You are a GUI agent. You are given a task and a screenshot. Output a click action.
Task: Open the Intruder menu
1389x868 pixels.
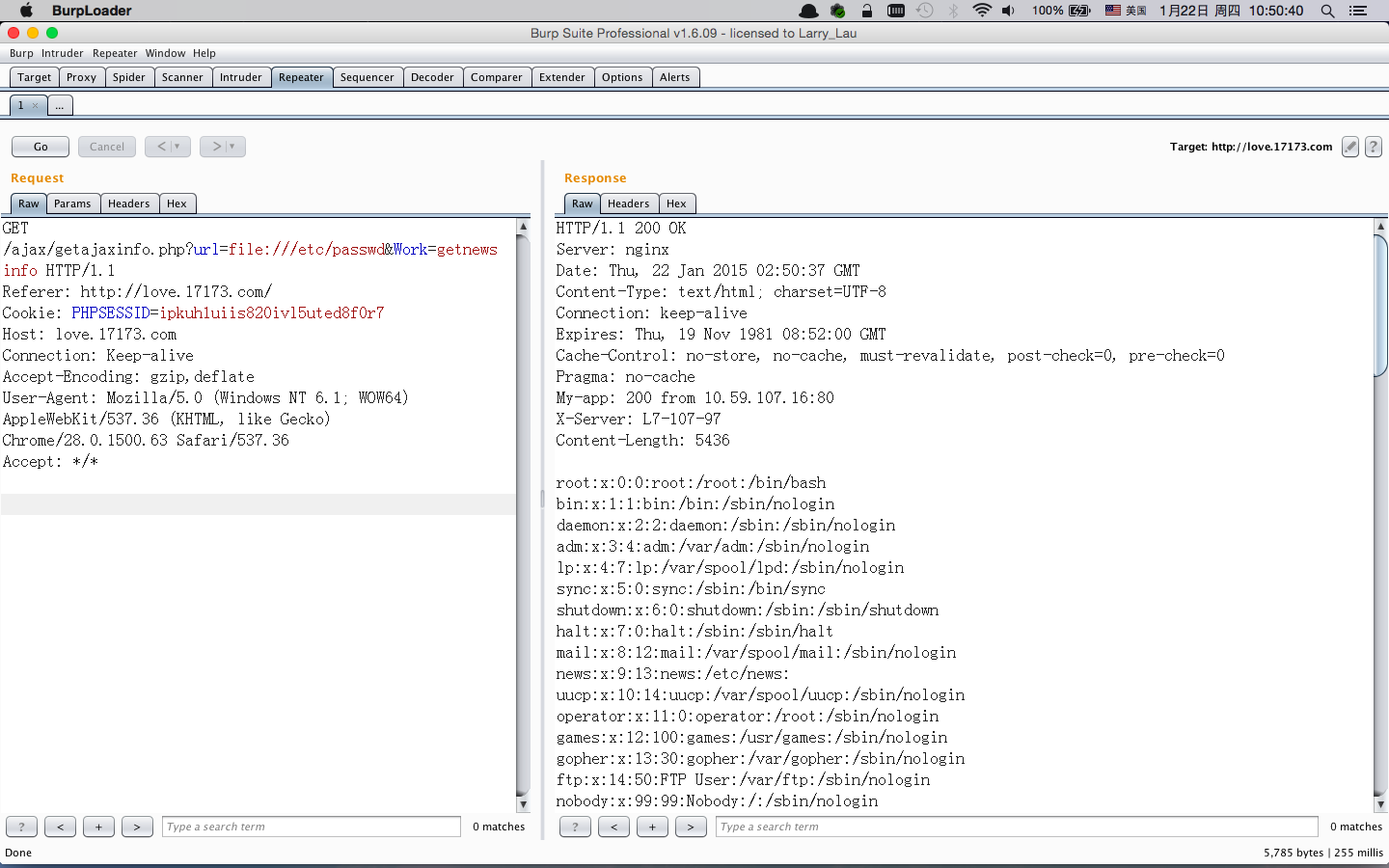pos(63,53)
